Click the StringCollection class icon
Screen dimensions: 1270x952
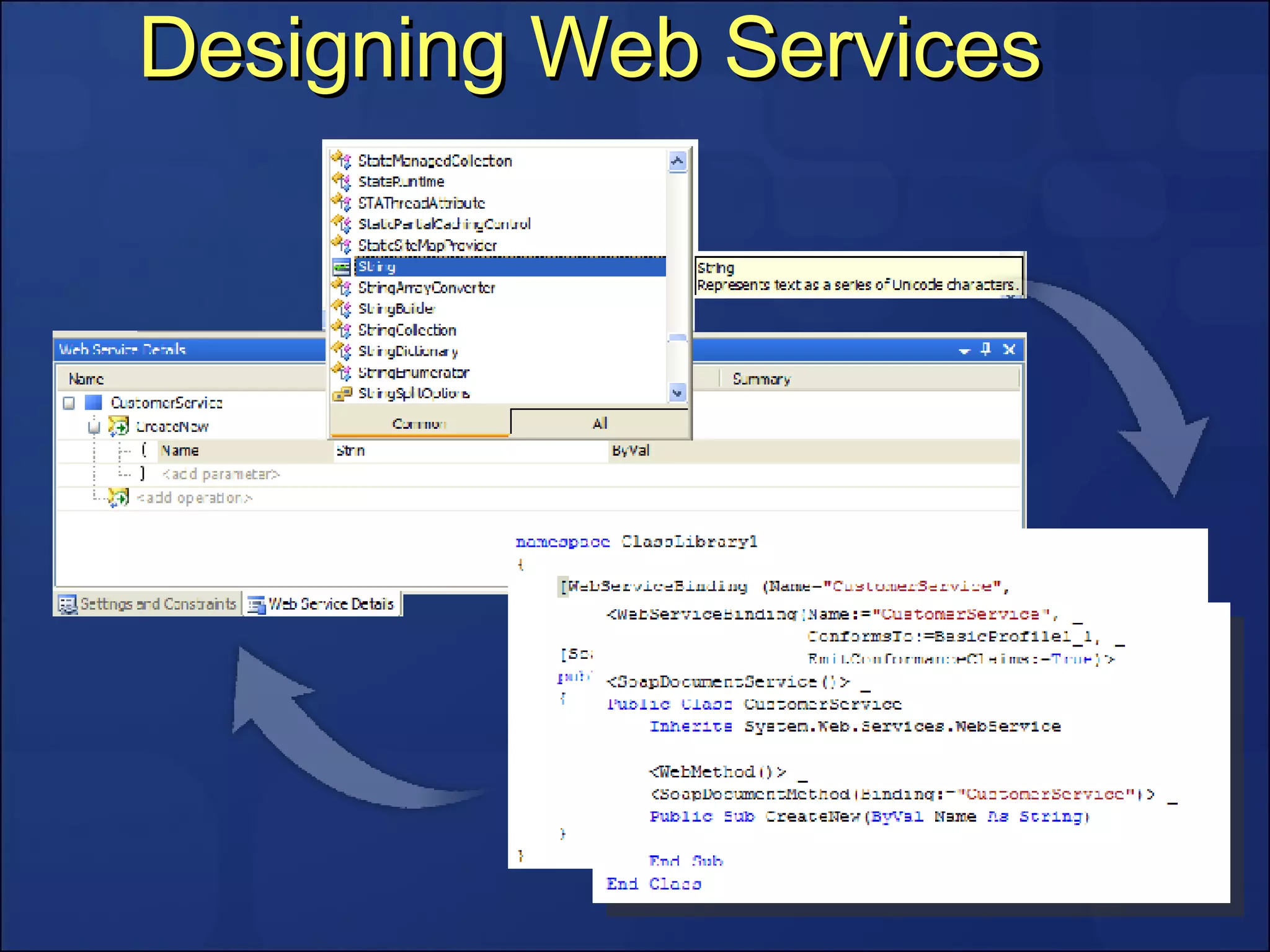tap(342, 330)
